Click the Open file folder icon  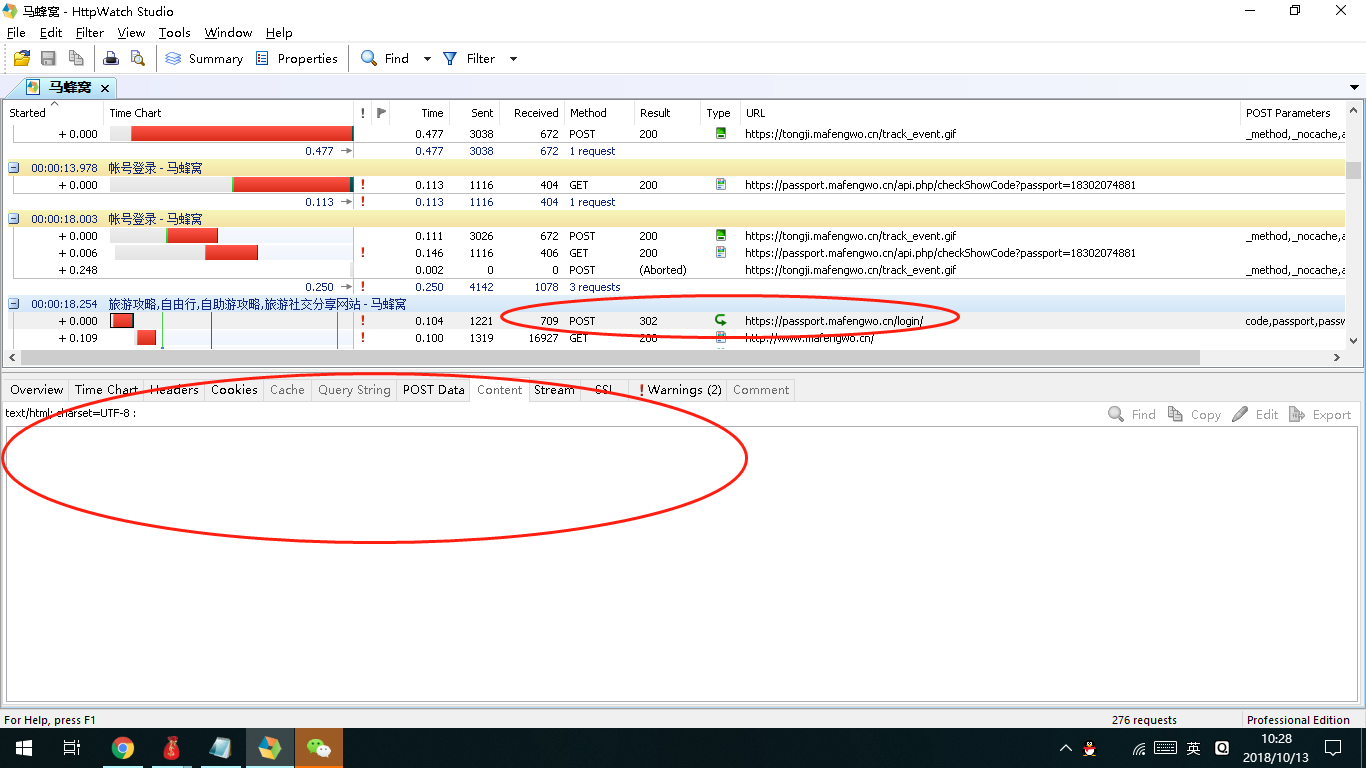[21, 59]
